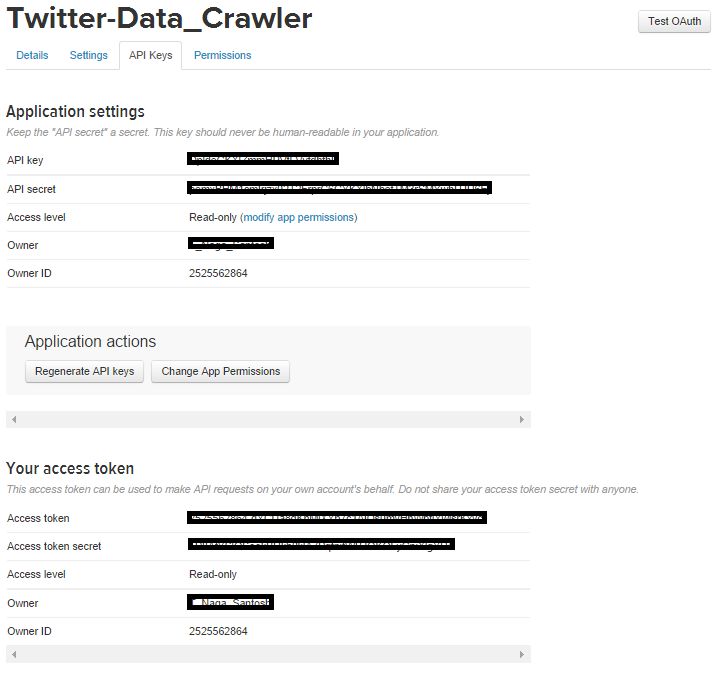Click the redacted Access token secret value
The width and height of the screenshot is (717, 675).
coord(321,544)
